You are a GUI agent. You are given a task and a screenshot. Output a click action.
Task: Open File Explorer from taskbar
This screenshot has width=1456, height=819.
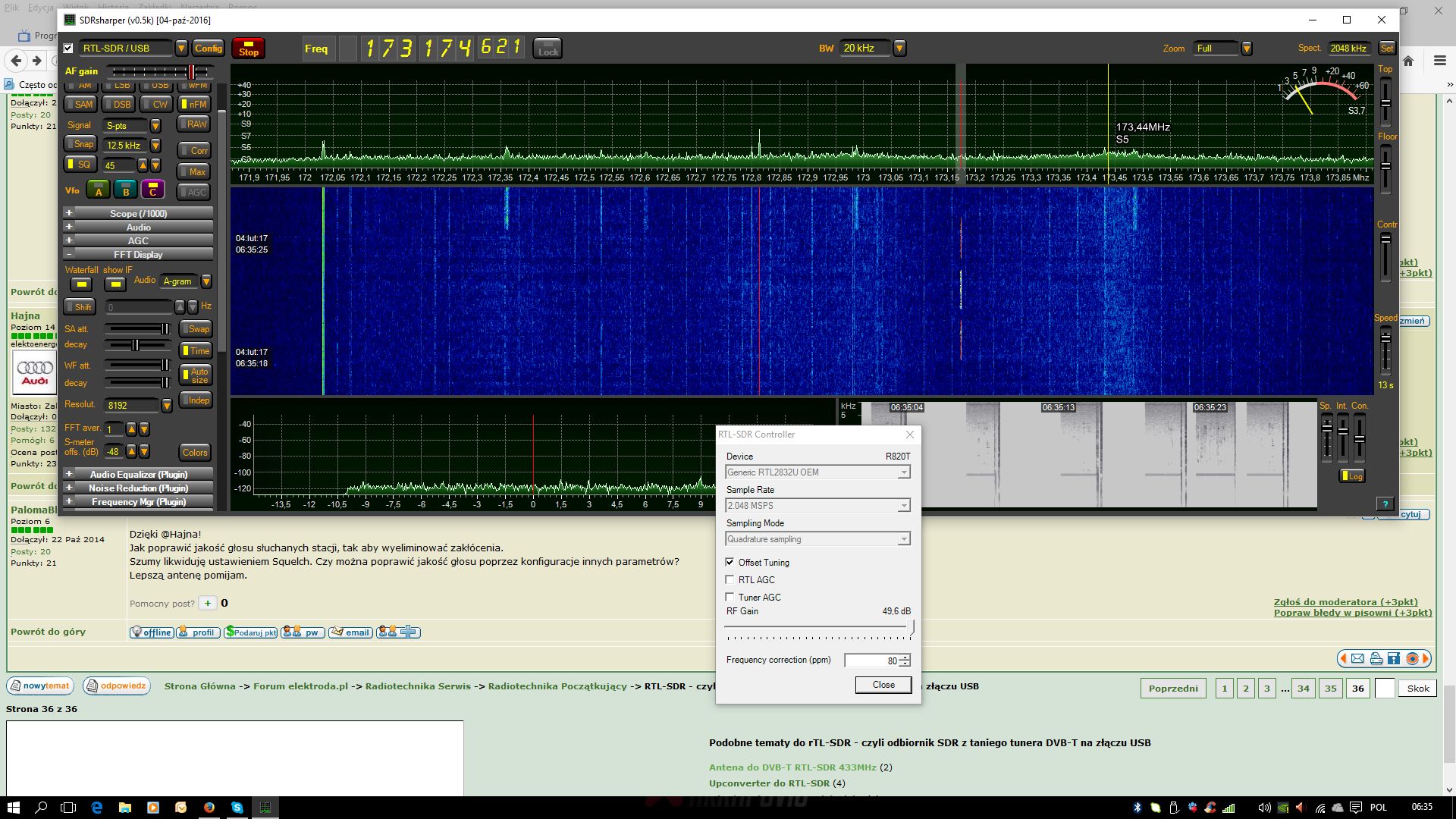(x=124, y=808)
